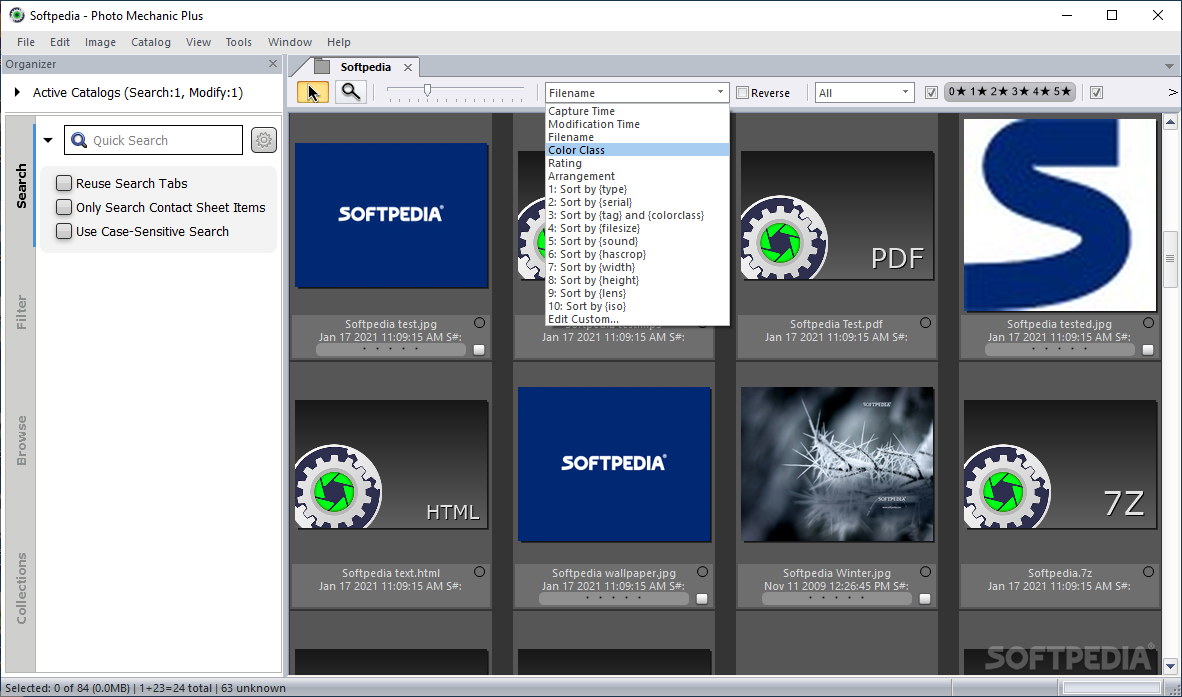Enable Reuse Search Tabs checkbox

65,183
